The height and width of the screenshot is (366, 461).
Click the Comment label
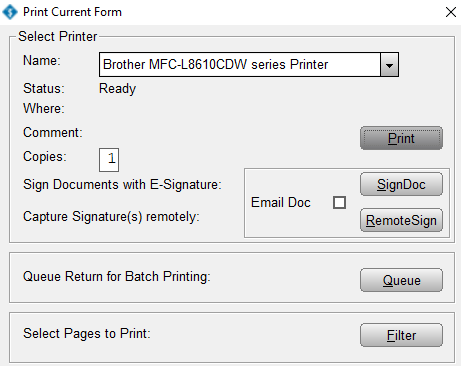pyautogui.click(x=53, y=133)
